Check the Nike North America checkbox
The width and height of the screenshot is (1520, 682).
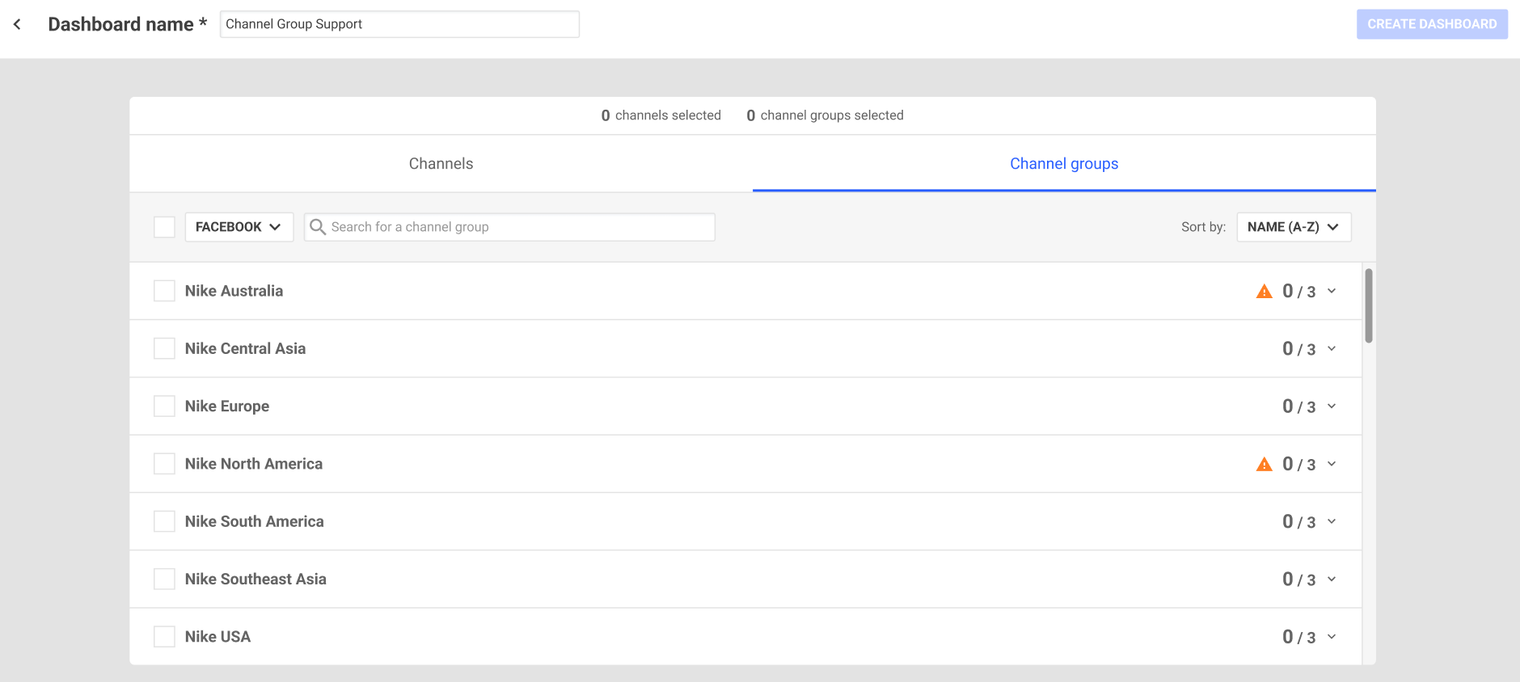164,464
